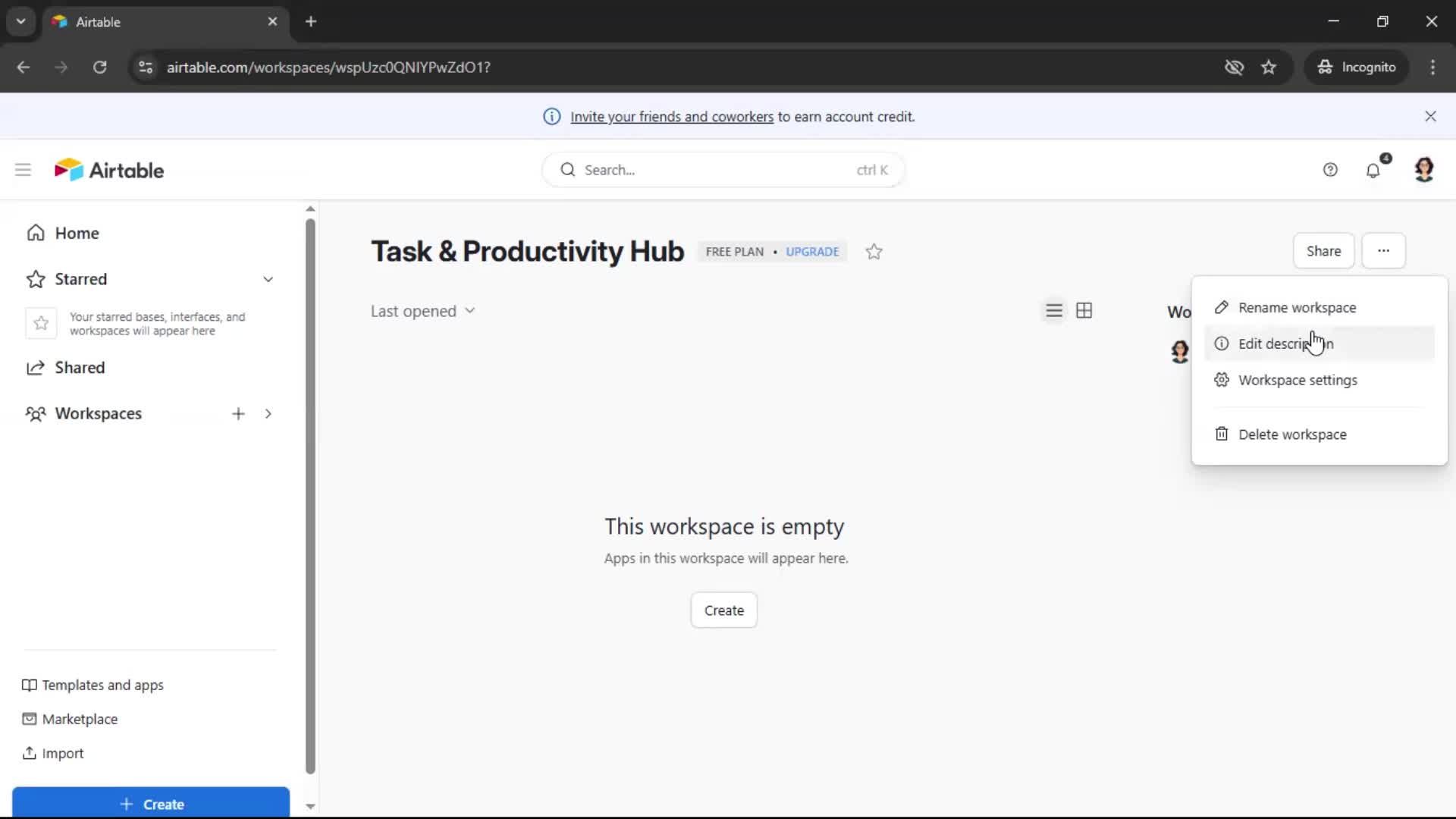1456x819 pixels.
Task: Click the Airtable logo
Action: point(109,170)
